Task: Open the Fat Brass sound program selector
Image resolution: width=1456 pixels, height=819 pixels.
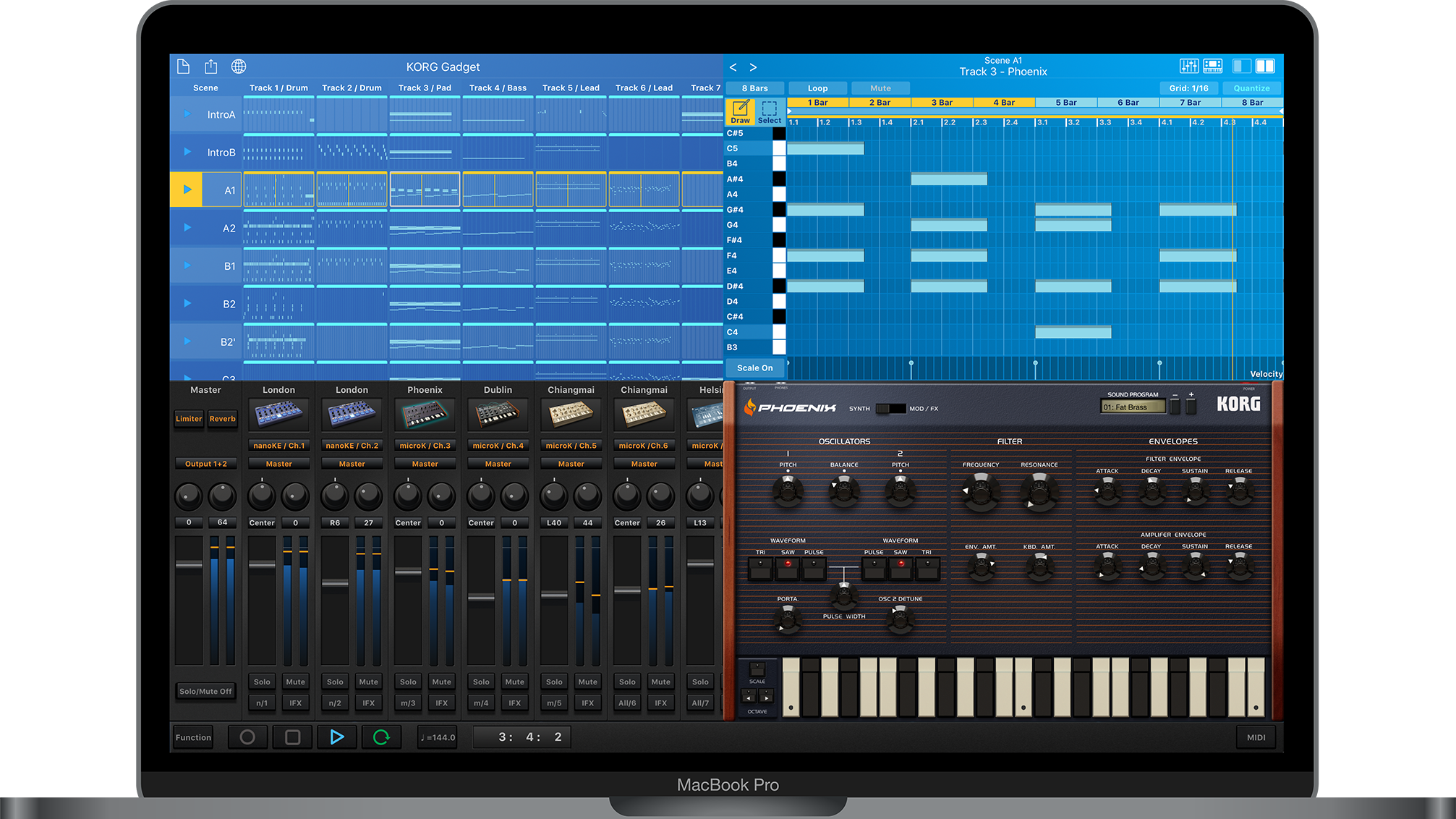Action: (x=1133, y=407)
